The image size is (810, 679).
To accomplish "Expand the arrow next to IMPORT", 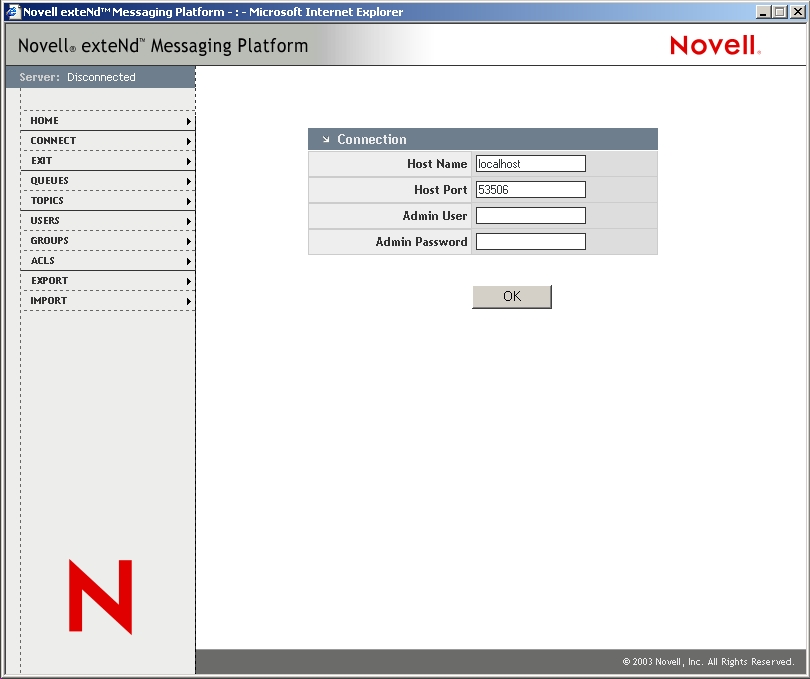I will (x=189, y=301).
